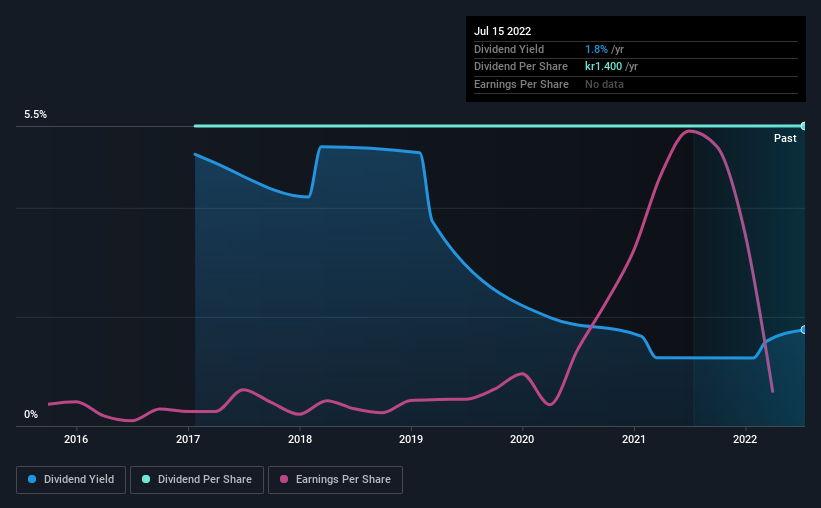Screen dimensions: 821x508
Task: Toggle the Dividend Per Share legend button
Action: coord(197,480)
